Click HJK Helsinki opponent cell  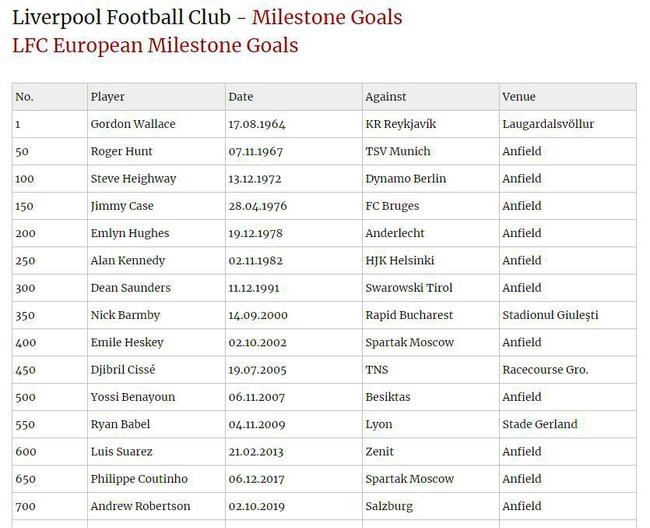point(400,260)
